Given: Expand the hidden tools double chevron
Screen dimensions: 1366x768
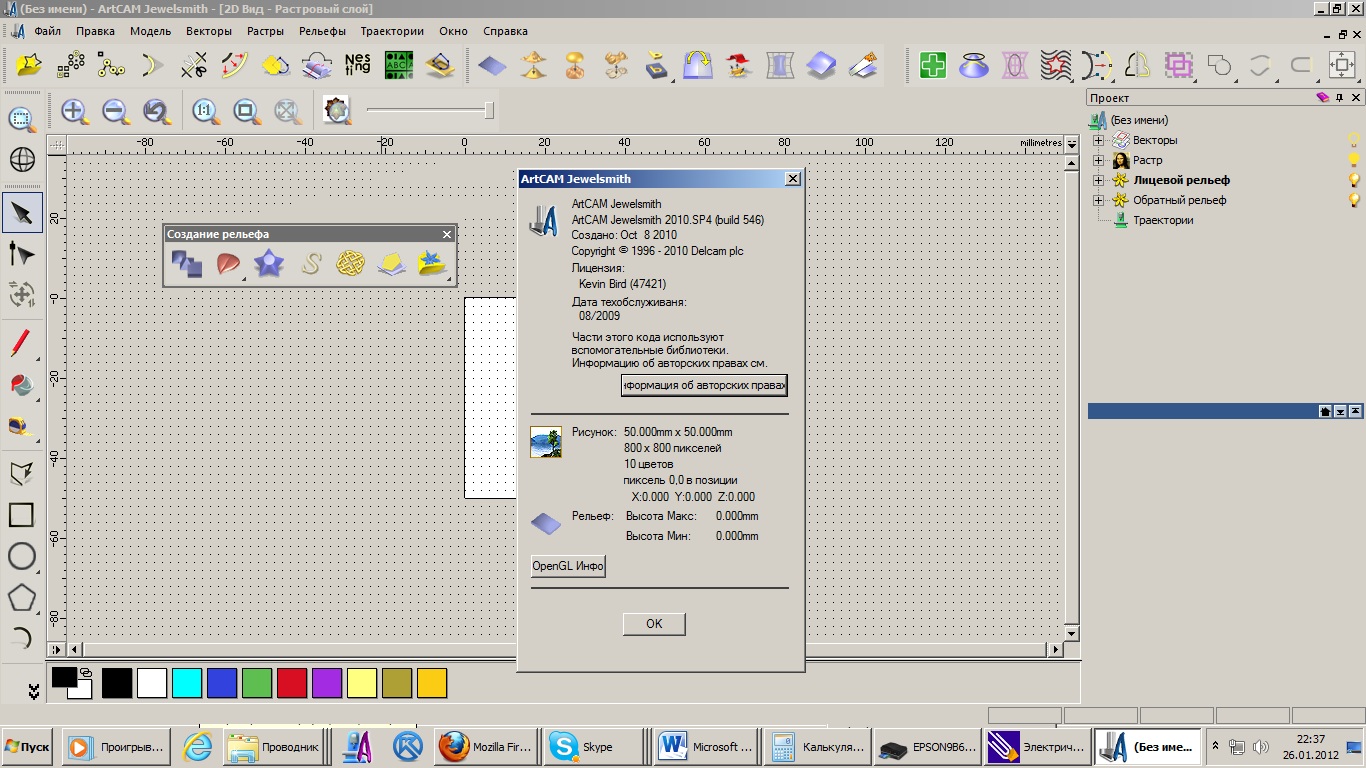Looking at the screenshot, I should [33, 691].
